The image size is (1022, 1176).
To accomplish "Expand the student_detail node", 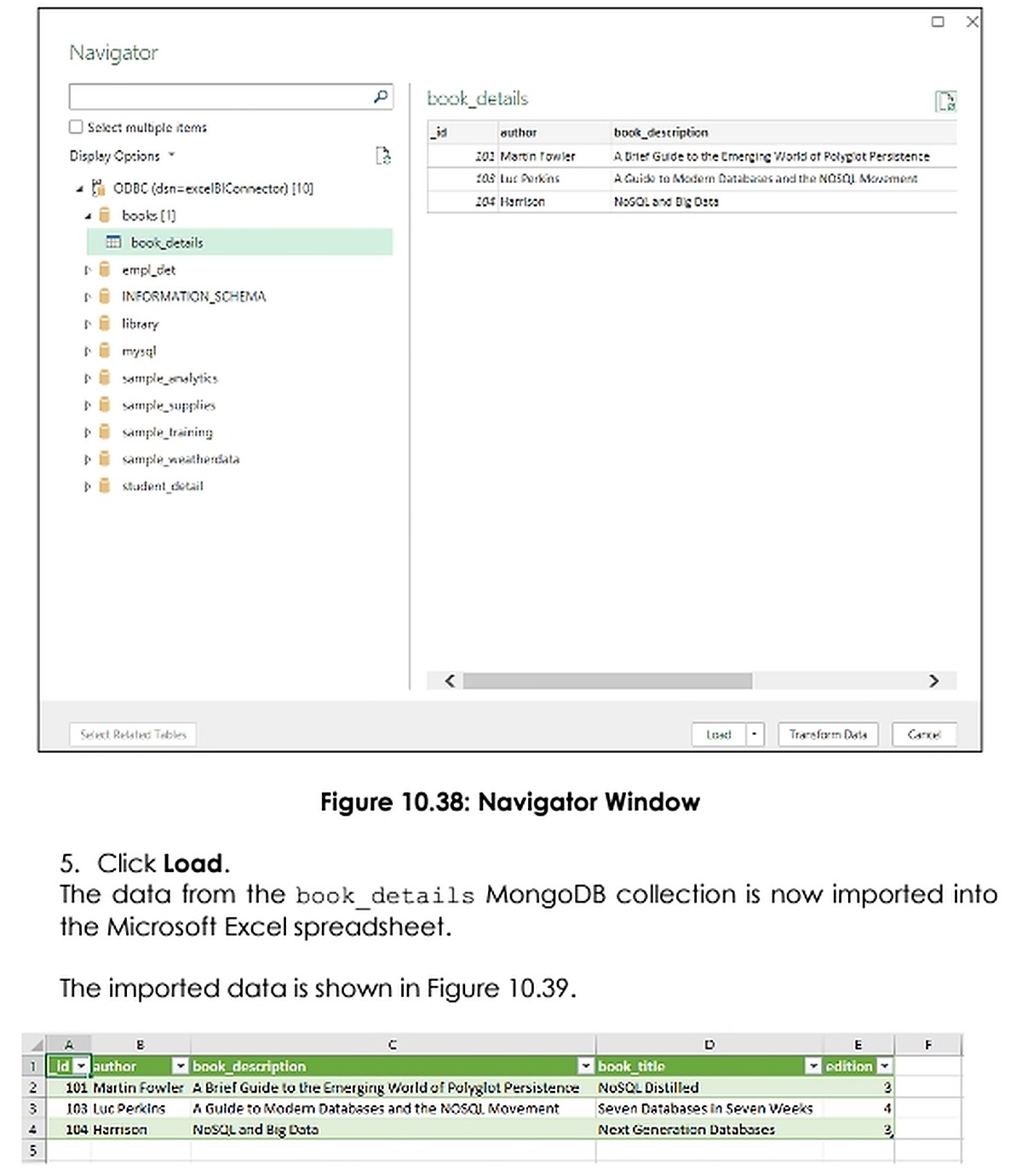I will [87, 487].
